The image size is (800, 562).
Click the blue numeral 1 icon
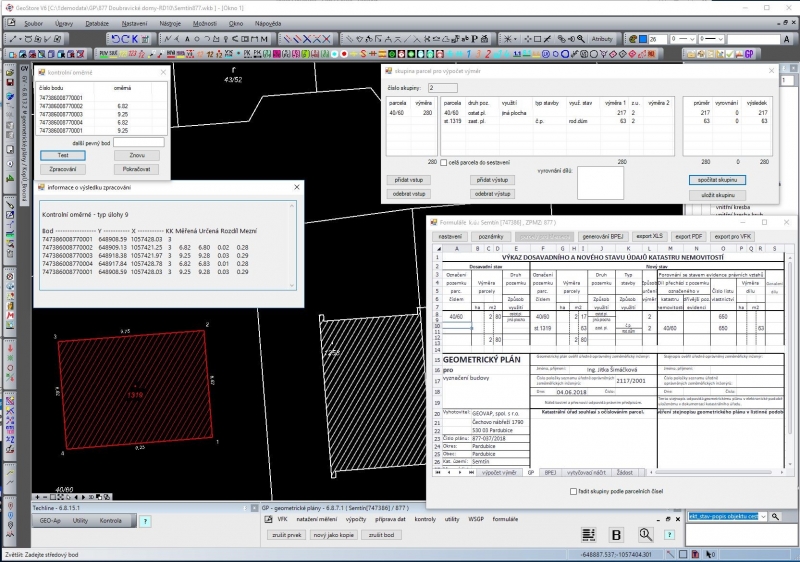[468, 54]
